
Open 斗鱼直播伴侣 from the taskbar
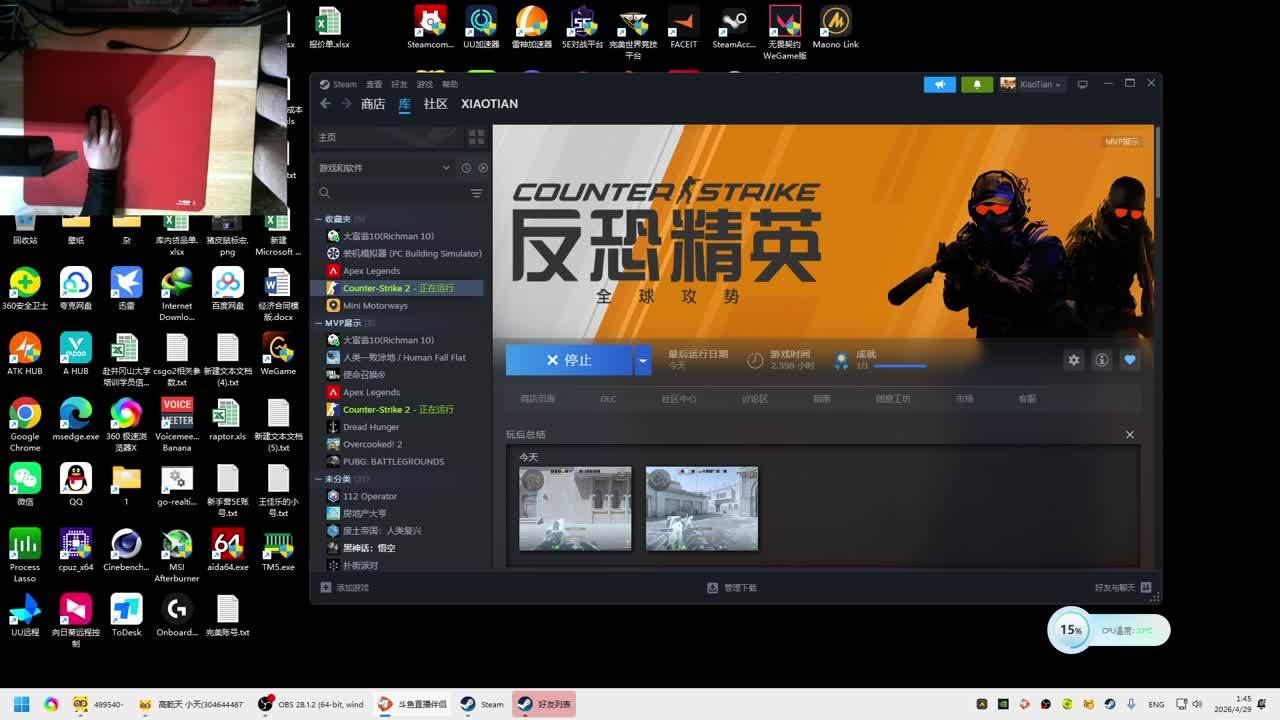point(412,704)
